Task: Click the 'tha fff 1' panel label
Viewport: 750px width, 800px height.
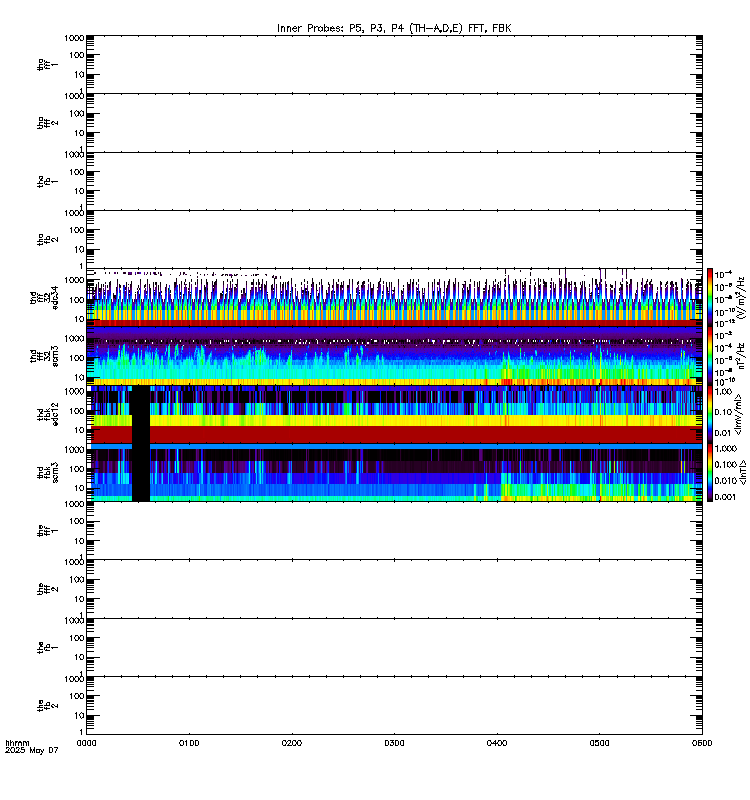Action: [x=47, y=65]
